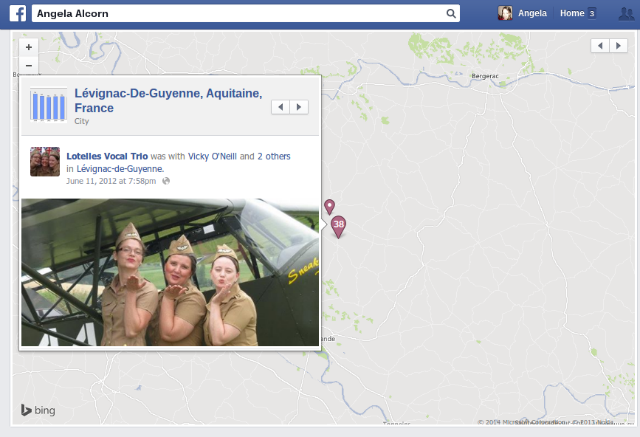Click Angela's profile picture in the top bar
This screenshot has width=640, height=437.
pos(505,14)
